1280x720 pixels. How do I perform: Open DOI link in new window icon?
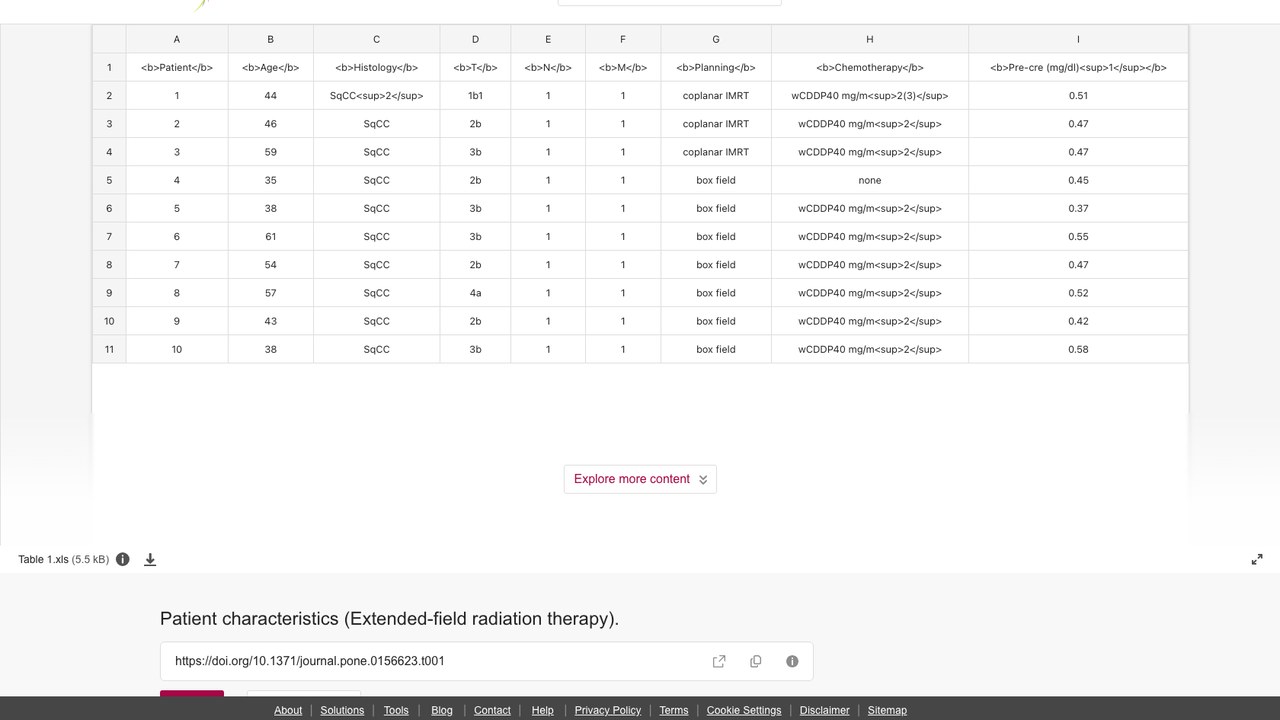(719, 661)
